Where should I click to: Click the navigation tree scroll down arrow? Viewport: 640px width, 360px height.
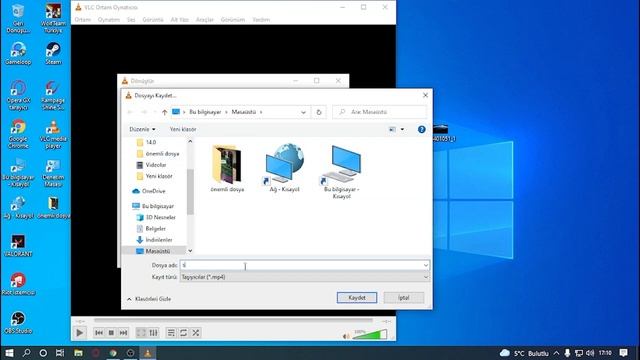[x=190, y=251]
